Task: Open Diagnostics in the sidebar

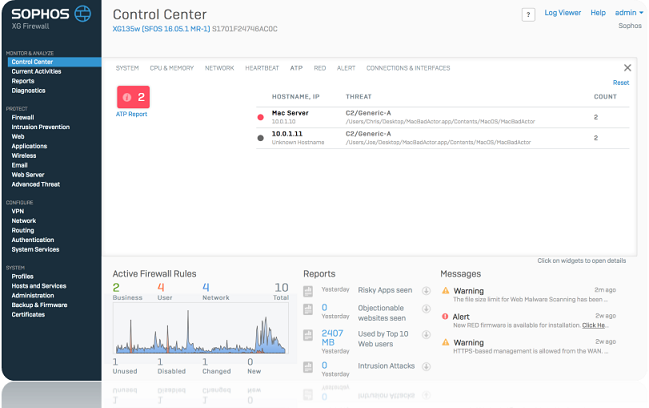Action: coord(29,91)
